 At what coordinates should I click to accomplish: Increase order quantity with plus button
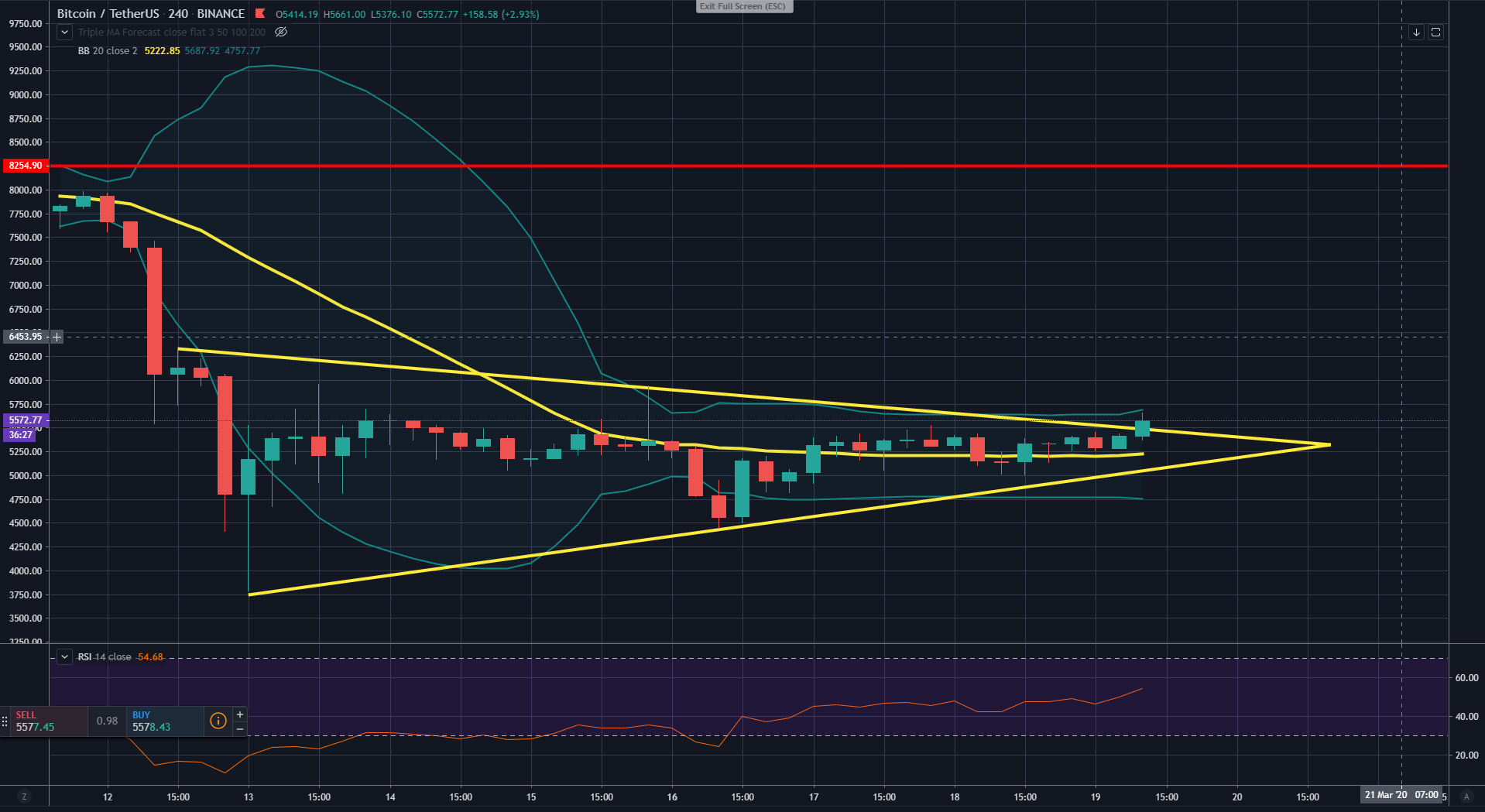coord(240,714)
